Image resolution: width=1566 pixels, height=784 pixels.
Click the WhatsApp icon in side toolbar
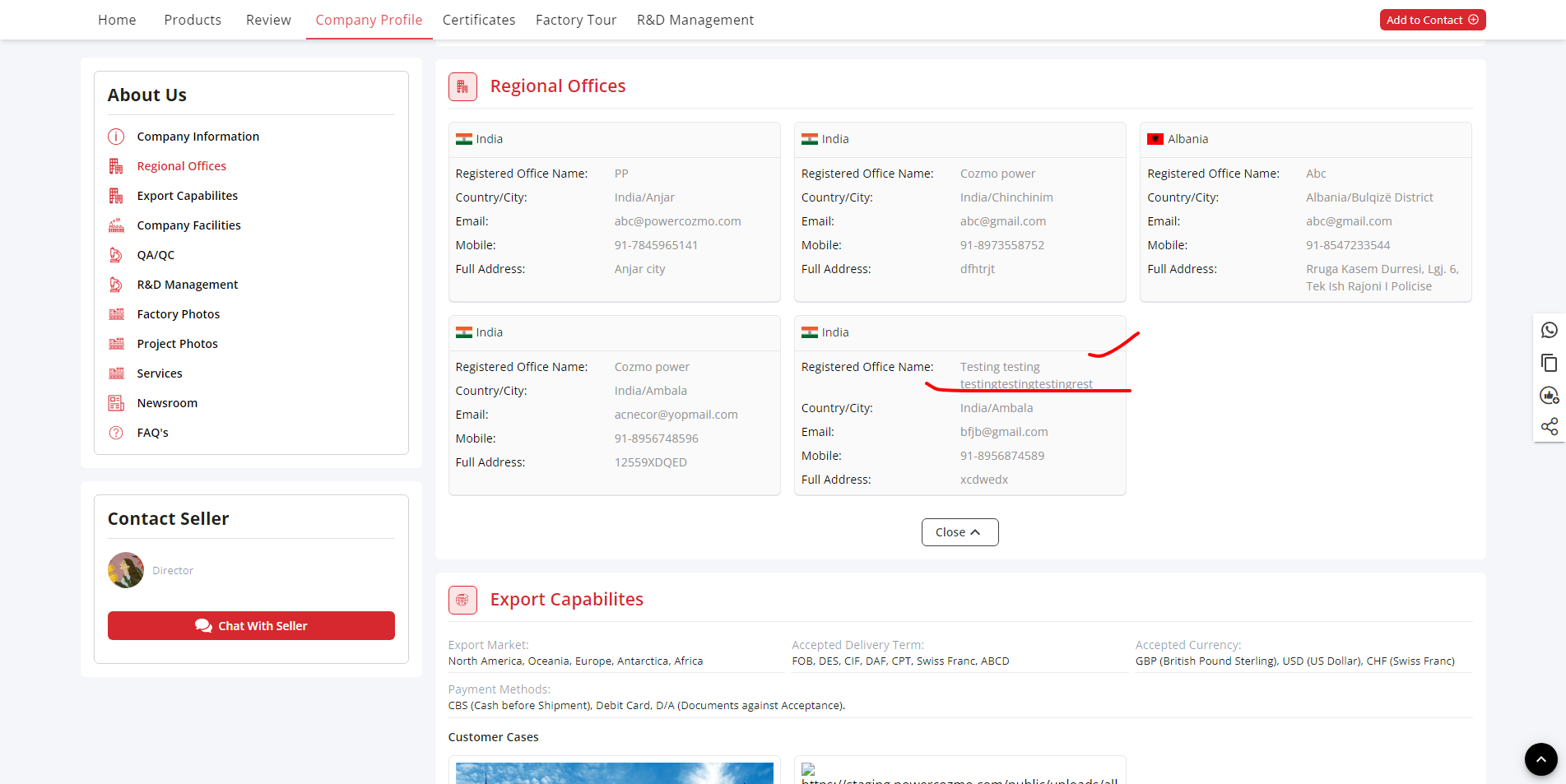coord(1549,330)
